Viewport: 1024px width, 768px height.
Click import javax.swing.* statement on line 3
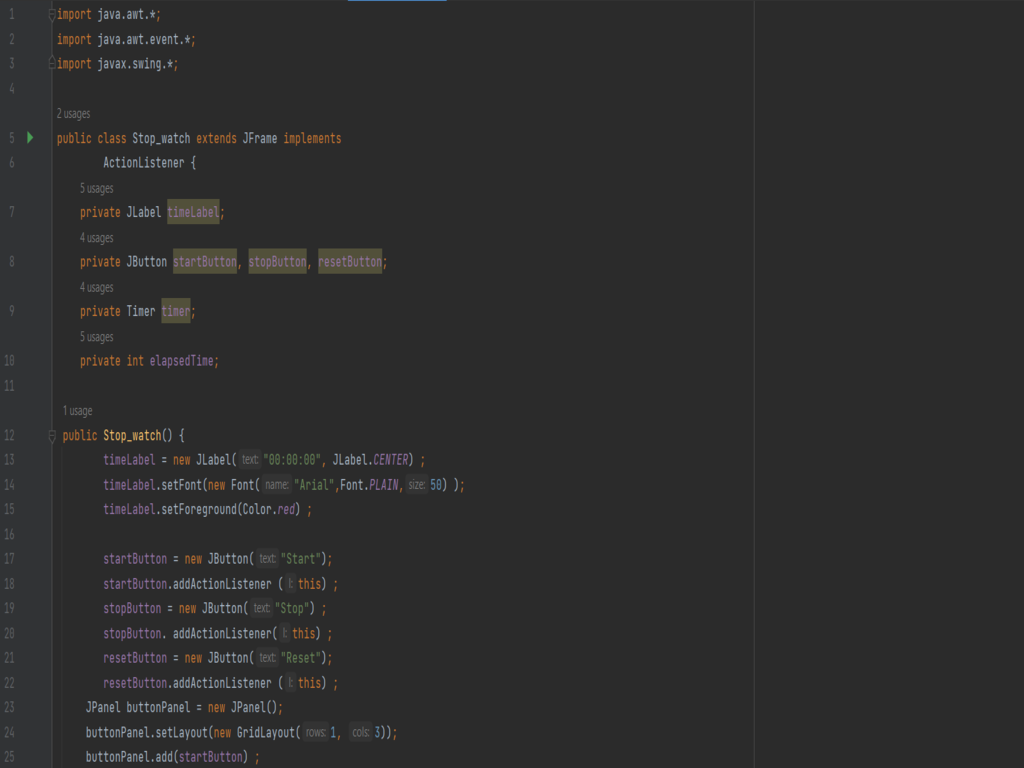118,64
